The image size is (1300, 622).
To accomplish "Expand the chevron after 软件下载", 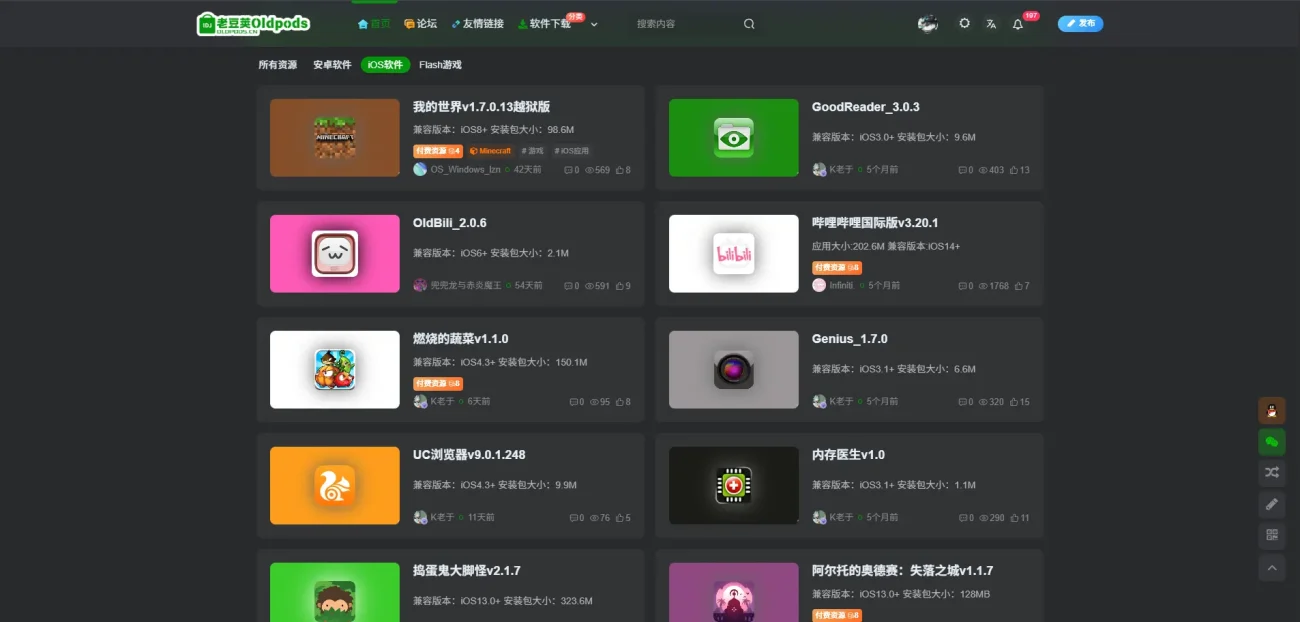I will (x=594, y=24).
